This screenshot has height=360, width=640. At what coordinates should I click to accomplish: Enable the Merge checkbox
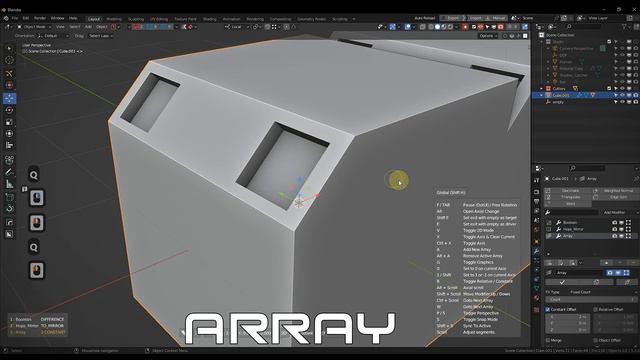(548, 340)
